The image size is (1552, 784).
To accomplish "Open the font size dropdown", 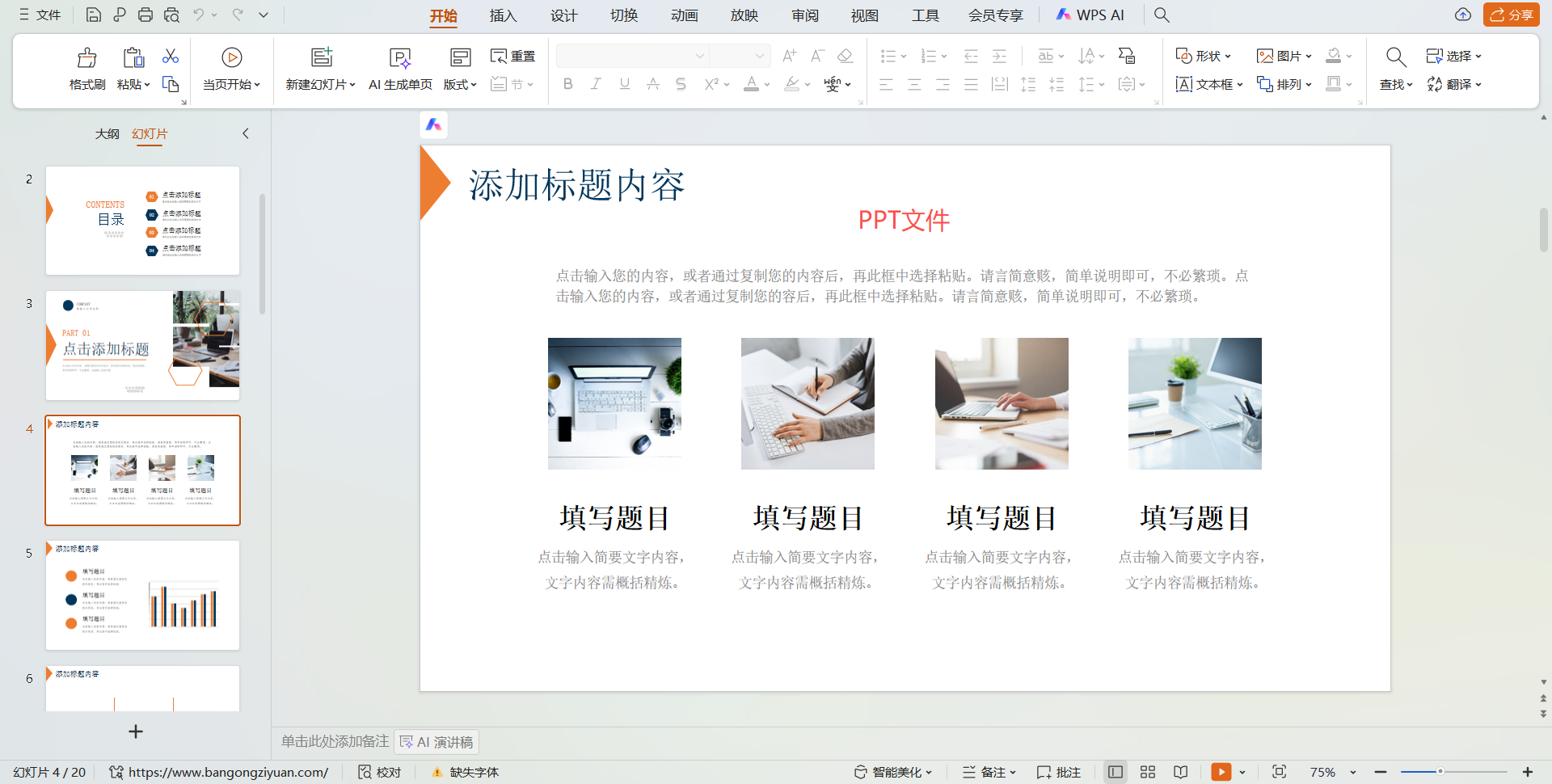I will point(761,56).
